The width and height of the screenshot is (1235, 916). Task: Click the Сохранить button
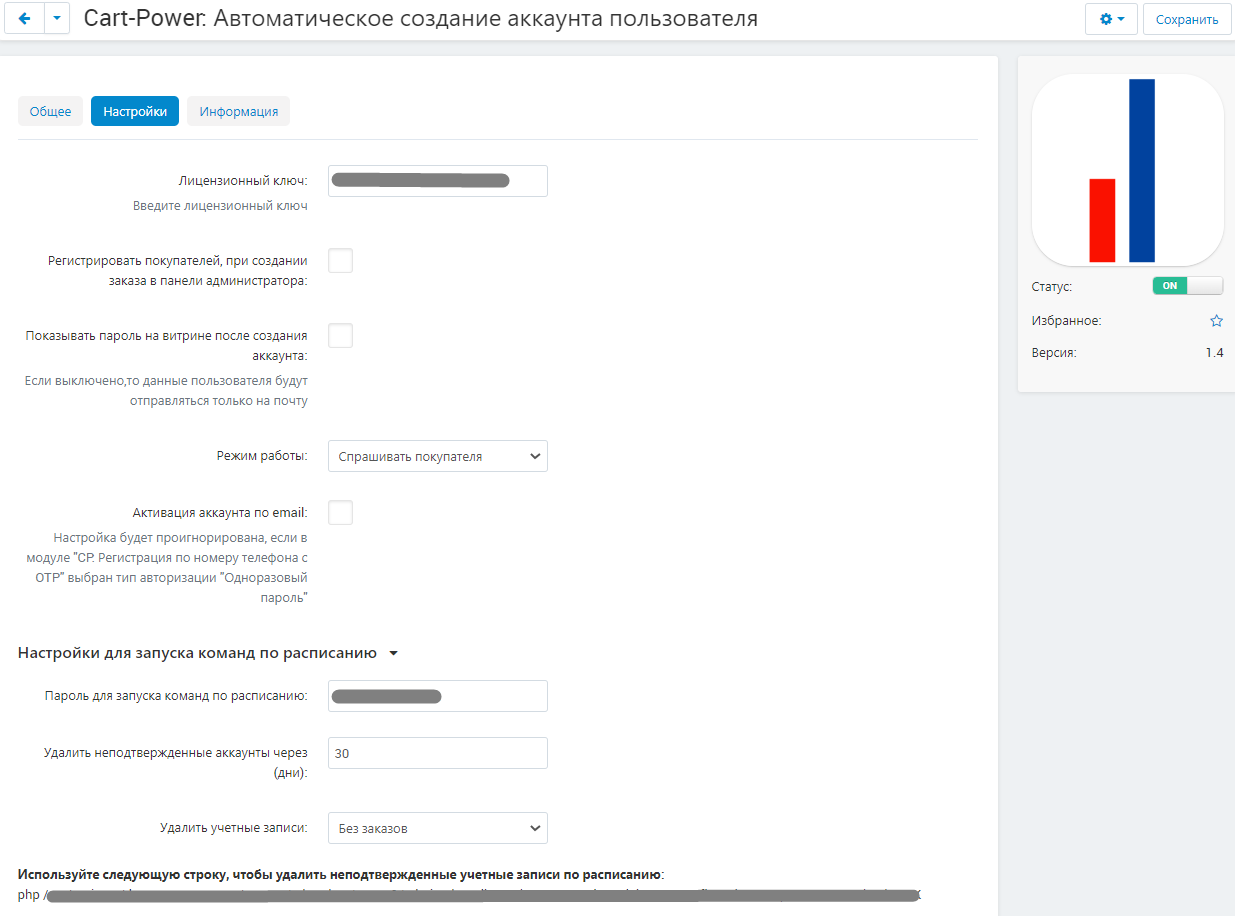pyautogui.click(x=1187, y=19)
